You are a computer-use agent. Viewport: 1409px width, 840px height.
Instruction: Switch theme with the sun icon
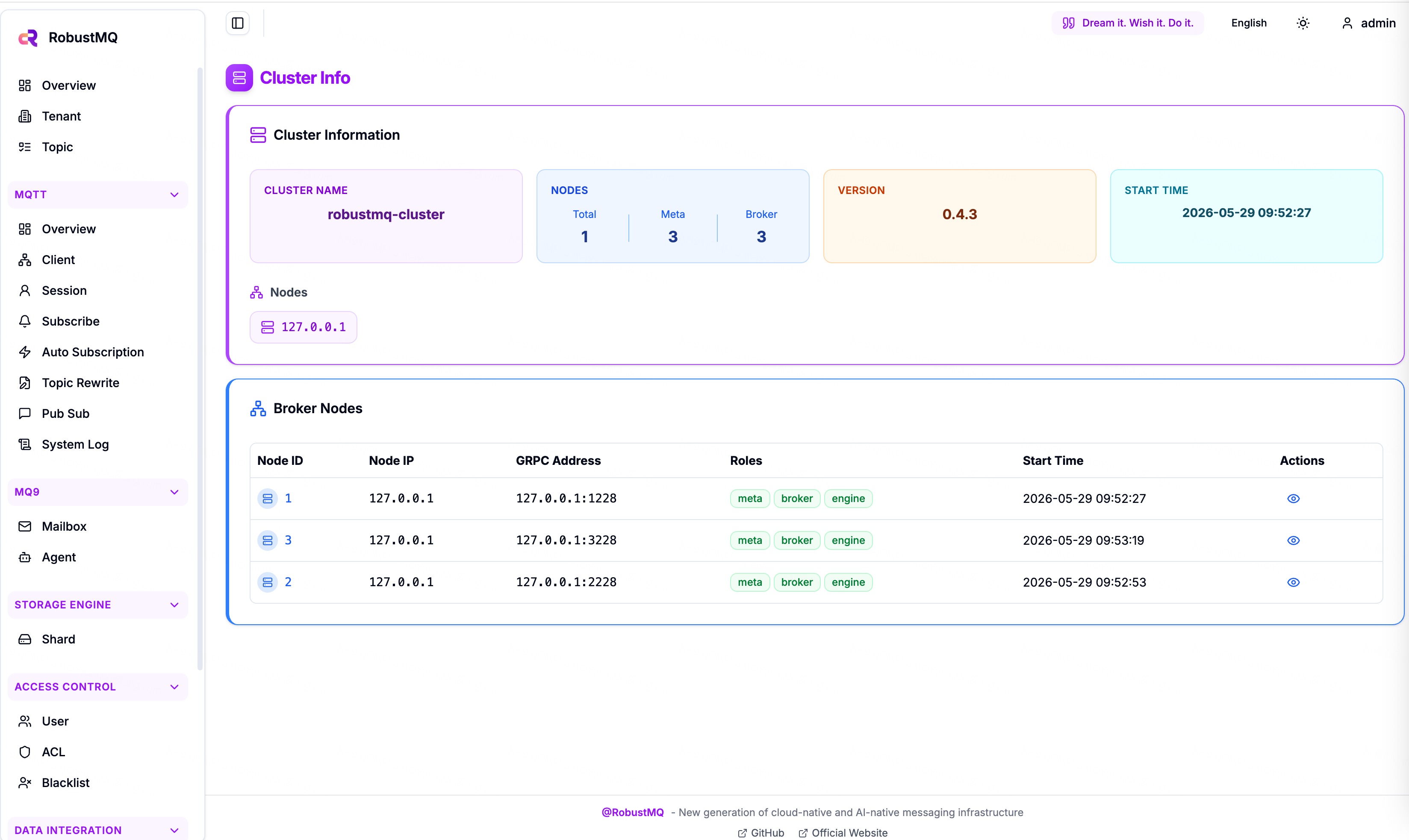tap(1303, 23)
